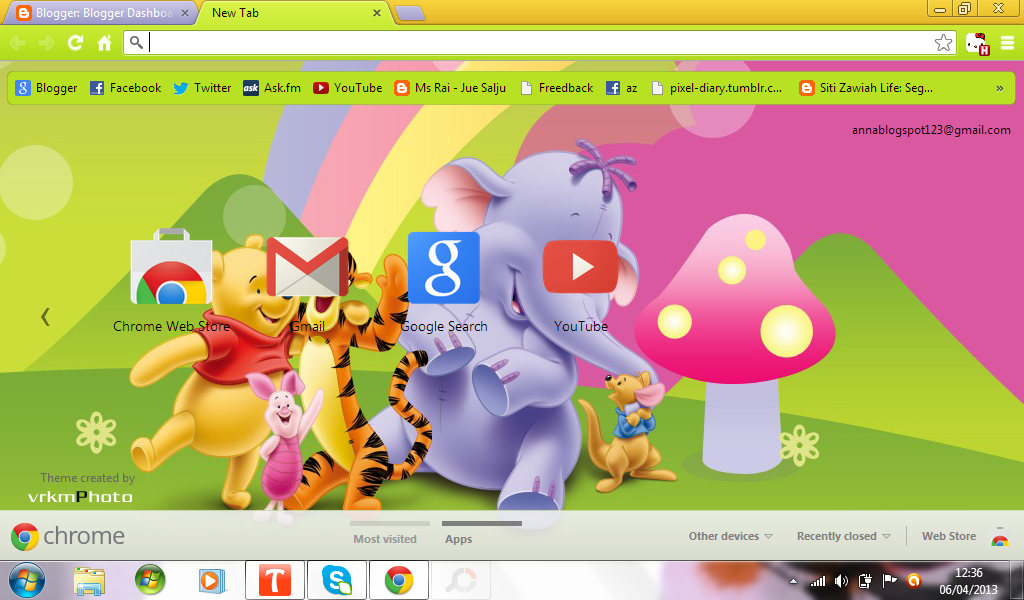The image size is (1024, 600).
Task: Reload the page with the refresh icon
Action: [76, 43]
